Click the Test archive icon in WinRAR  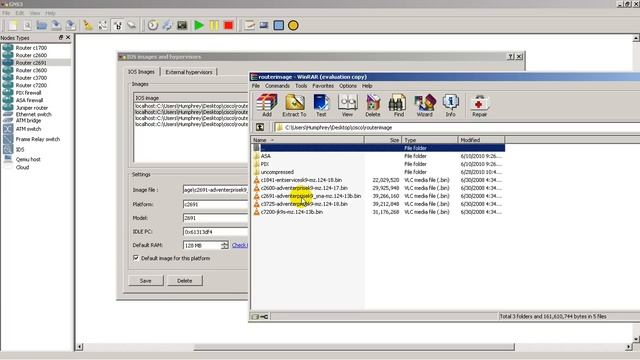[321, 105]
